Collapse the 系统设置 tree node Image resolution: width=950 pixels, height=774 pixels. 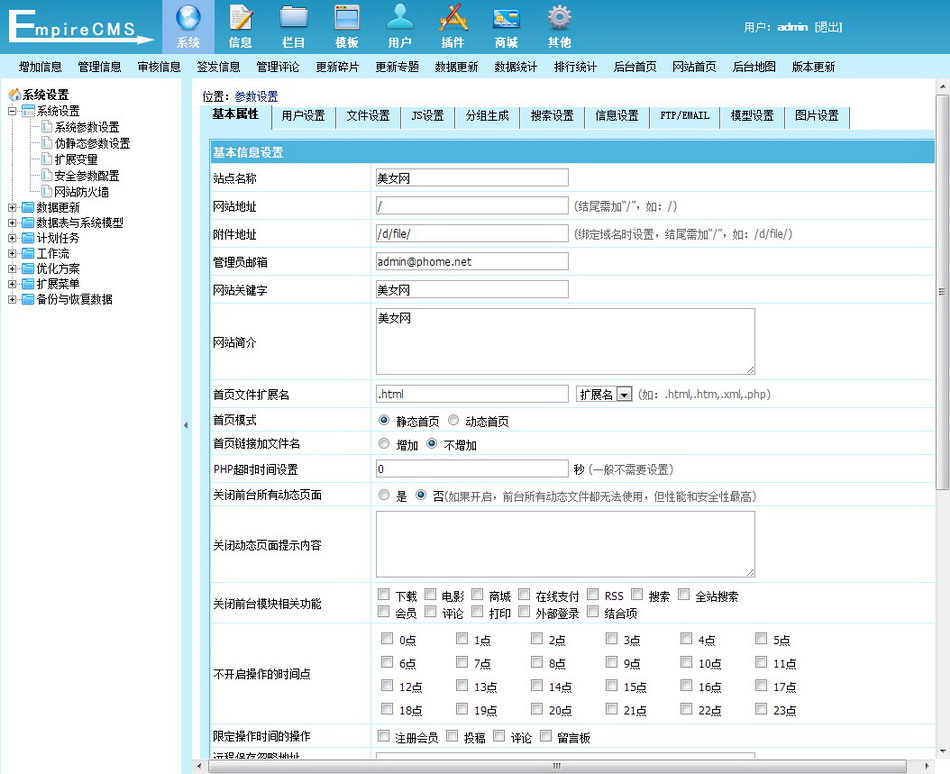(12, 111)
